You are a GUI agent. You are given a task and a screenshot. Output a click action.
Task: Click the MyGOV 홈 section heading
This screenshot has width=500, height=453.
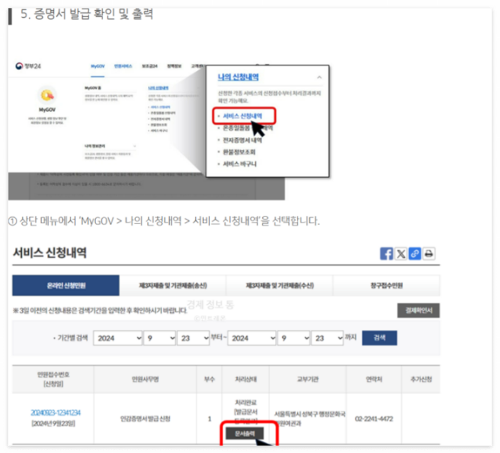tap(93, 88)
